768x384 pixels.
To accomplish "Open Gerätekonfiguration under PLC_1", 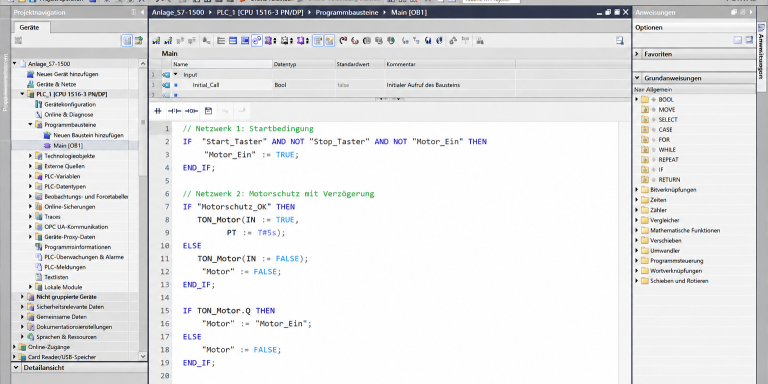I will click(70, 104).
